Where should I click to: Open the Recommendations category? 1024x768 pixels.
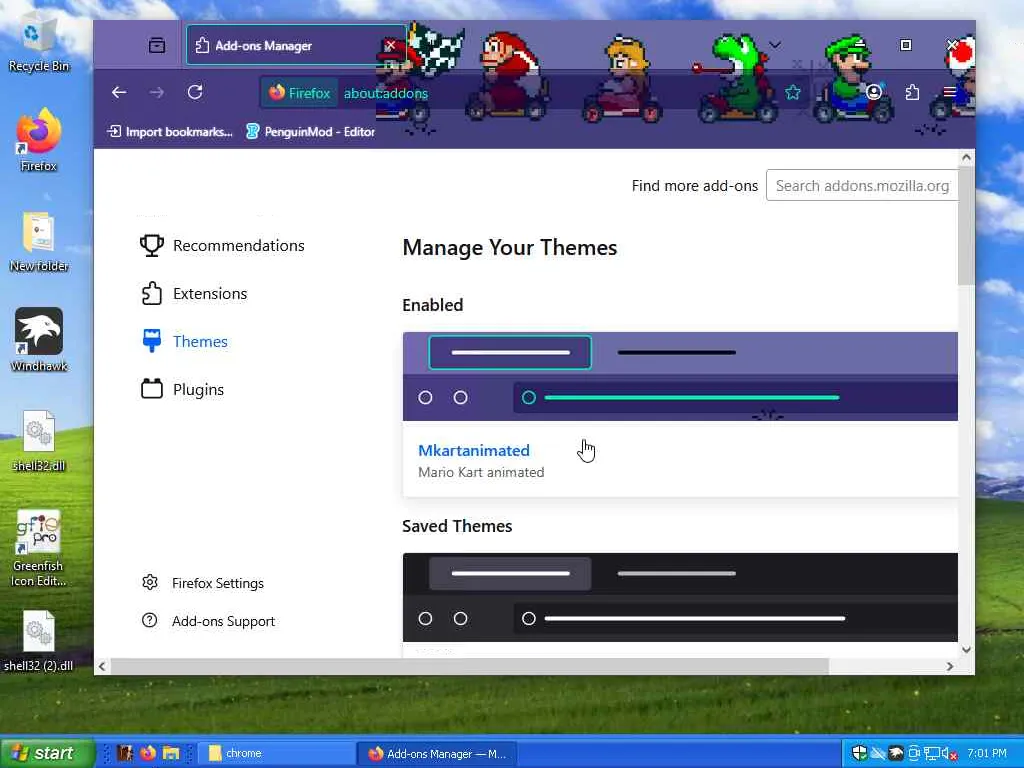pos(222,246)
